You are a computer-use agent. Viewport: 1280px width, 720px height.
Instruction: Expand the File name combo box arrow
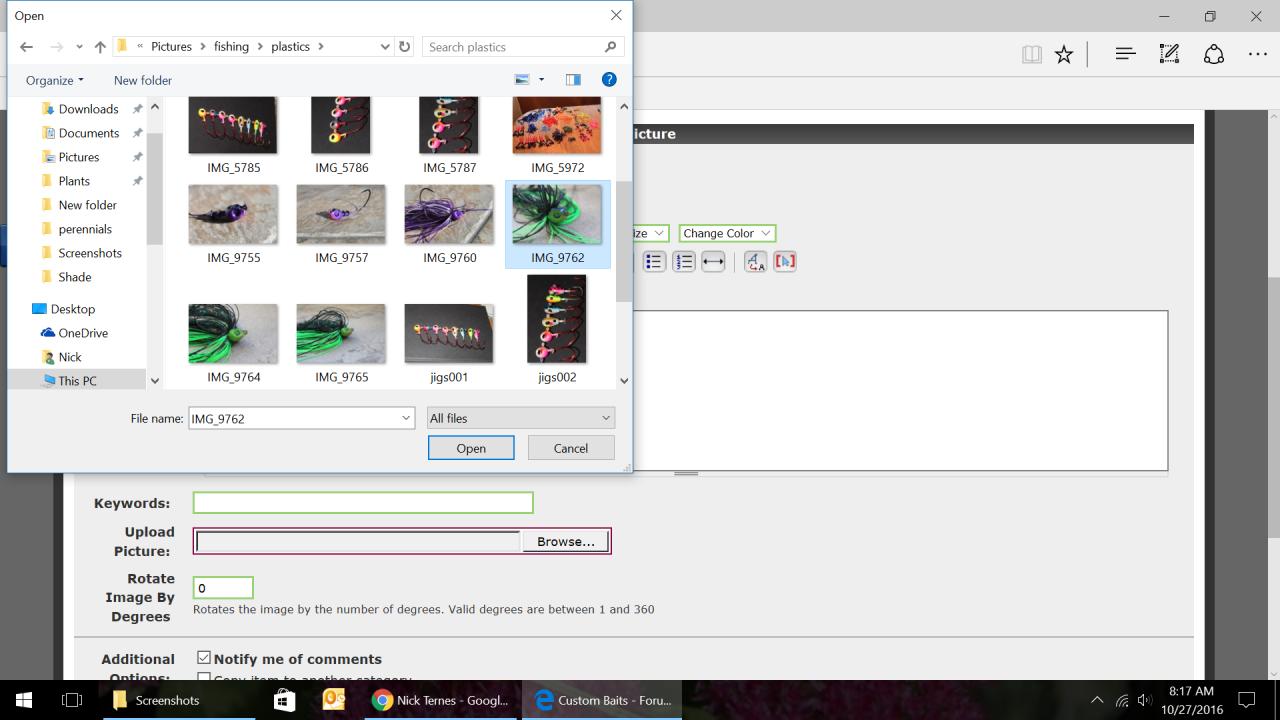(406, 418)
